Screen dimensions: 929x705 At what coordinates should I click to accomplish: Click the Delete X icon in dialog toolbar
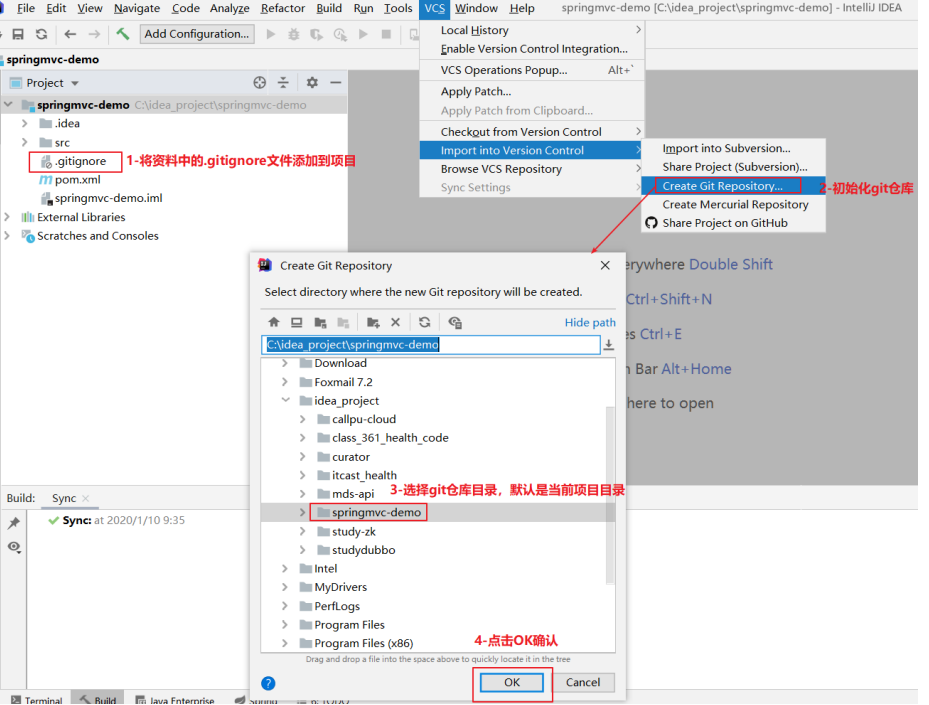(x=396, y=322)
